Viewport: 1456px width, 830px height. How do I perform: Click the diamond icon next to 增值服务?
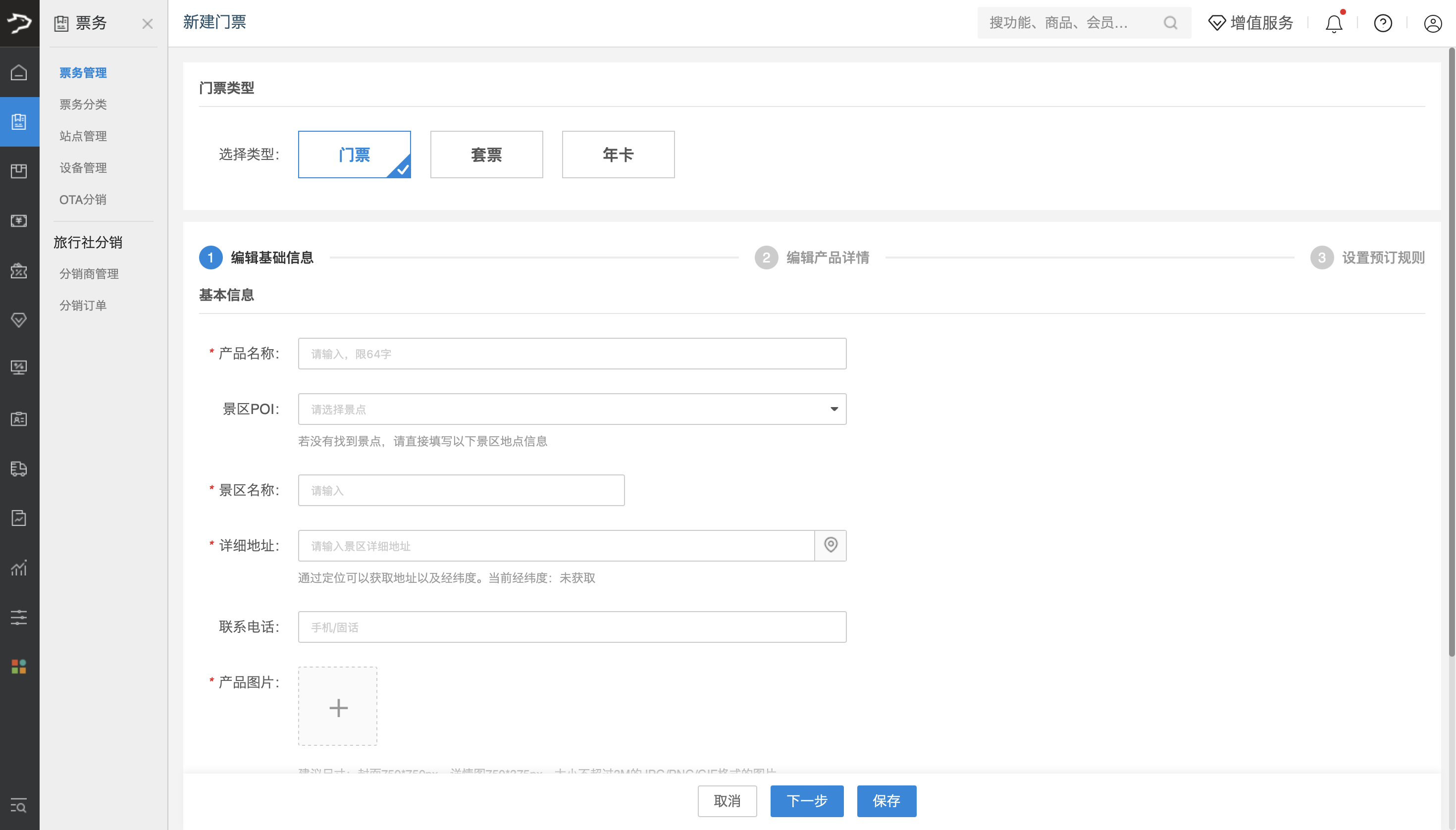tap(1217, 23)
